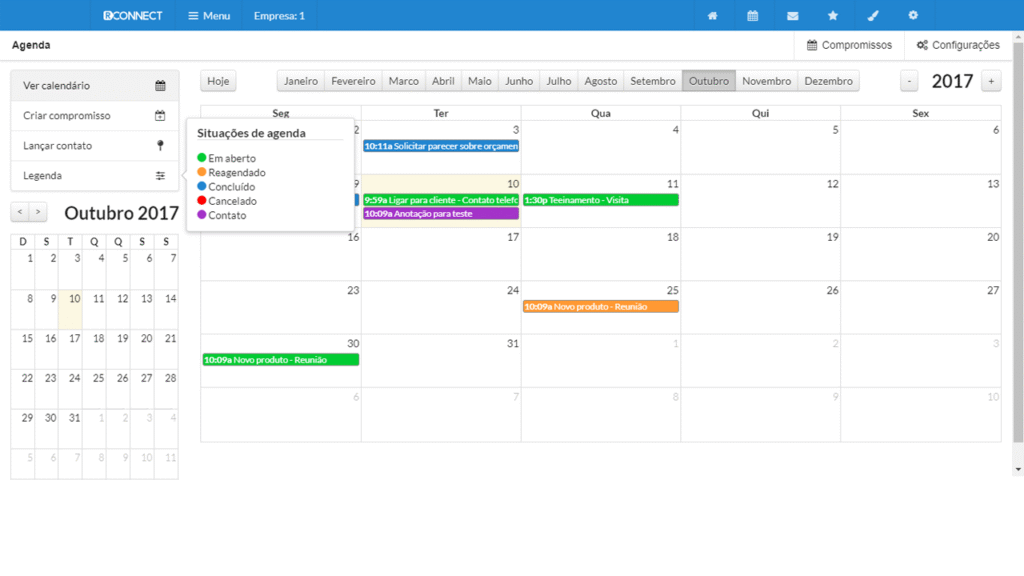Select the Novembro month tab
The height and width of the screenshot is (576, 1024).
click(766, 81)
